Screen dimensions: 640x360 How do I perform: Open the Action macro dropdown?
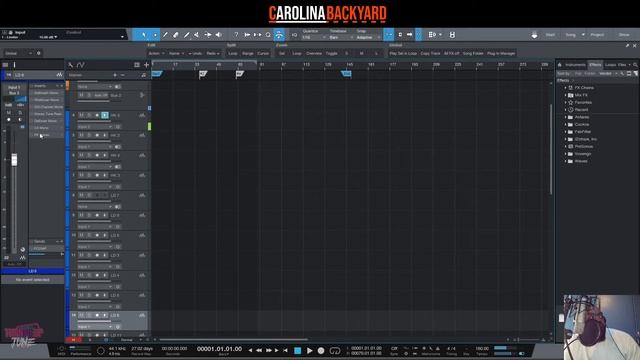(x=156, y=53)
